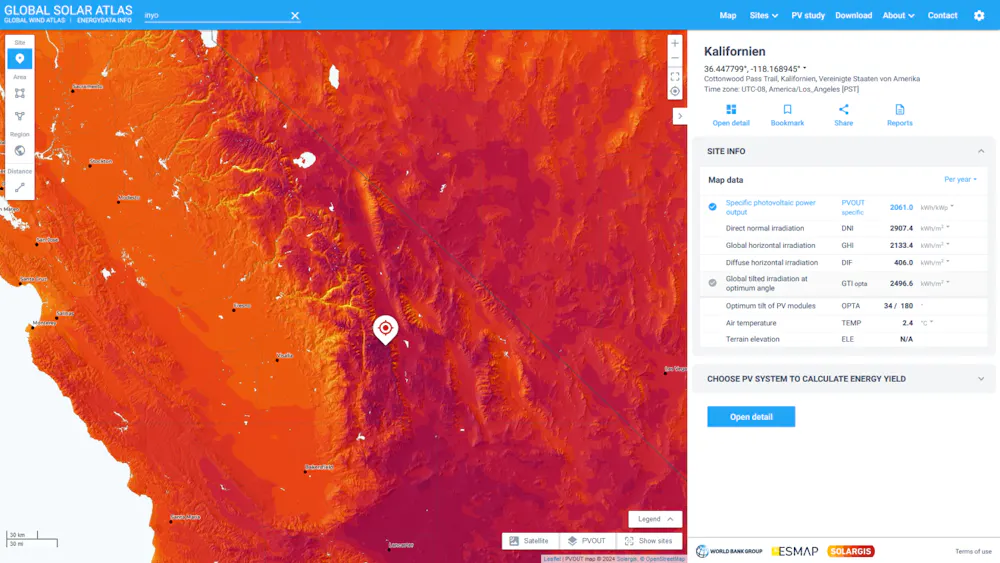The image size is (1000, 563).
Task: Click the DNI value 2907.4
Action: [x=901, y=228]
